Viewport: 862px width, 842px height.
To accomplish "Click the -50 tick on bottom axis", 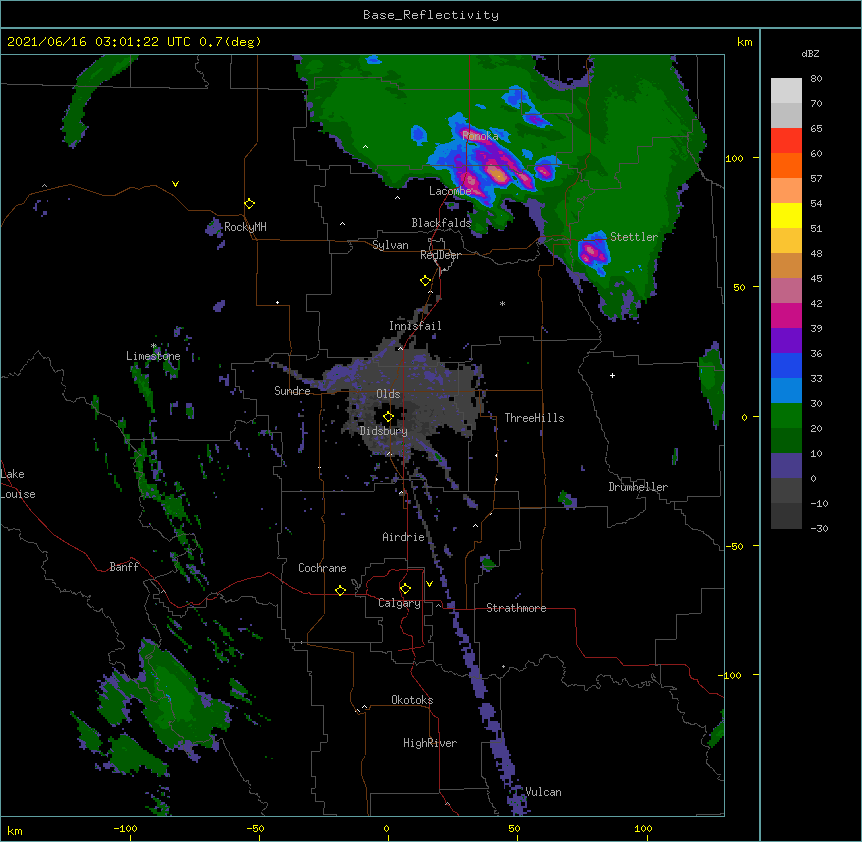I will [x=256, y=828].
